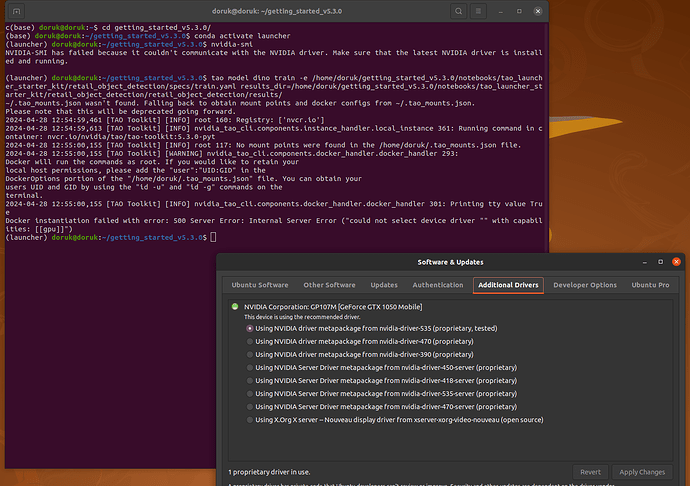690x486 pixels.
Task: Close the Software & Updates window
Action: click(x=676, y=262)
